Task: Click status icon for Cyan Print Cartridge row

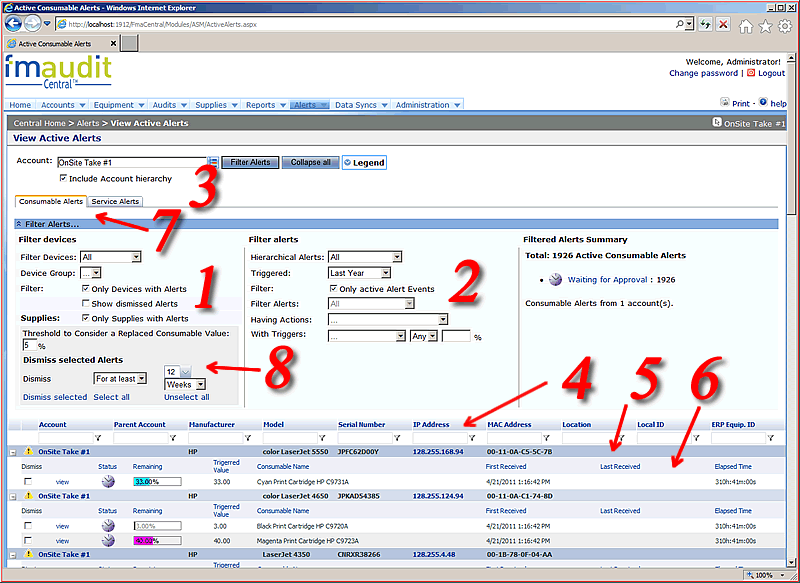Action: [108, 481]
